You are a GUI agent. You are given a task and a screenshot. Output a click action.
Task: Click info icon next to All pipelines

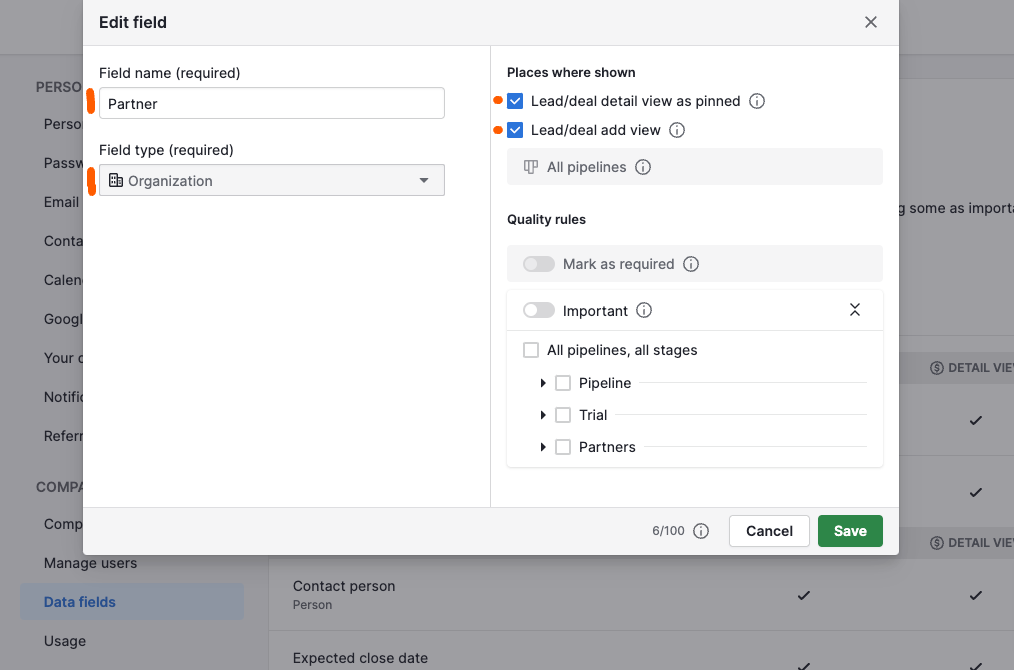pos(643,167)
